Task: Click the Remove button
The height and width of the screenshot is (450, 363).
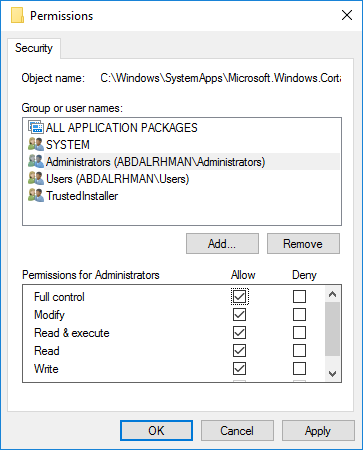Action: point(303,244)
